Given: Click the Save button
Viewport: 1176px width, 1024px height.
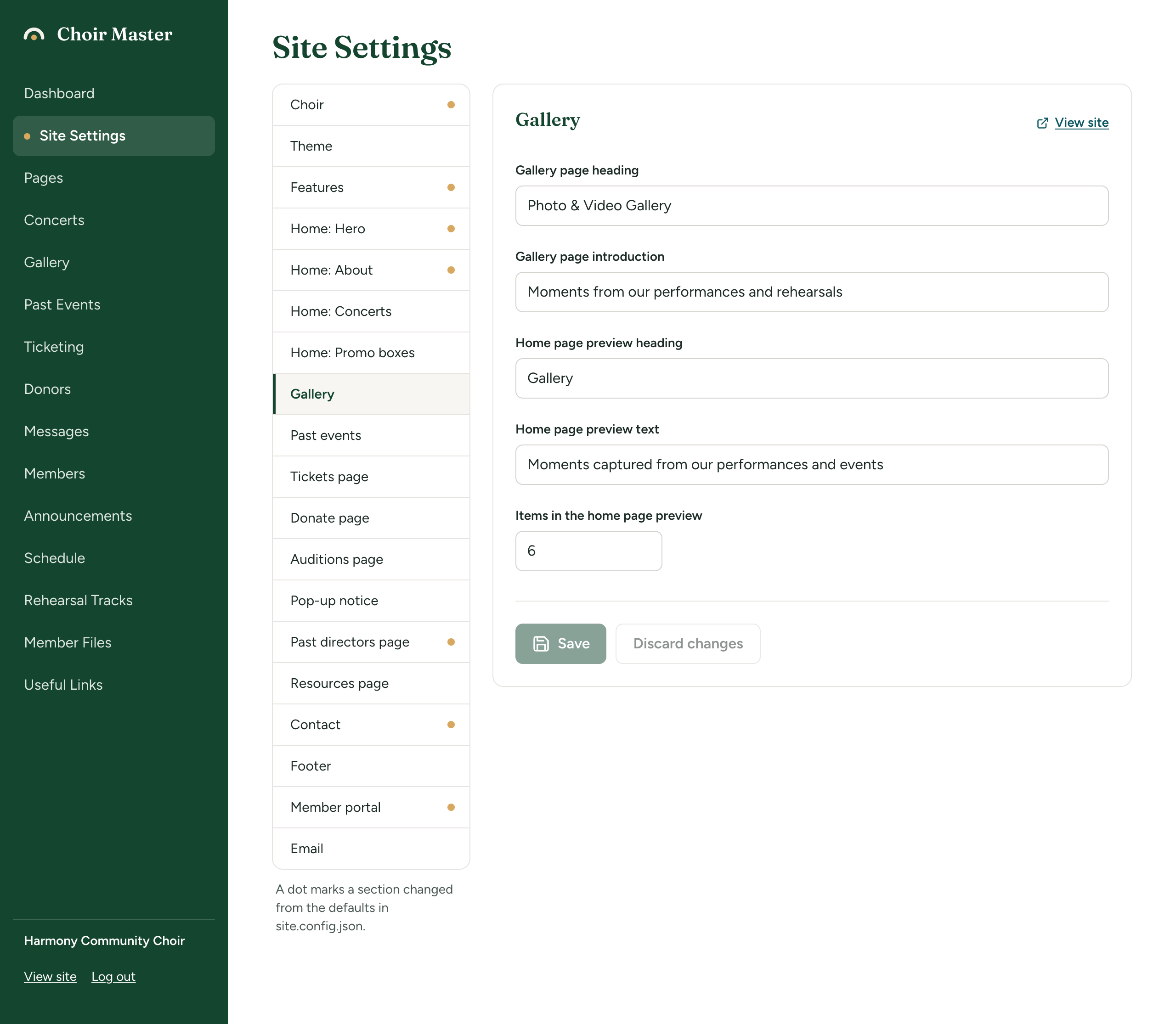Looking at the screenshot, I should click(560, 643).
